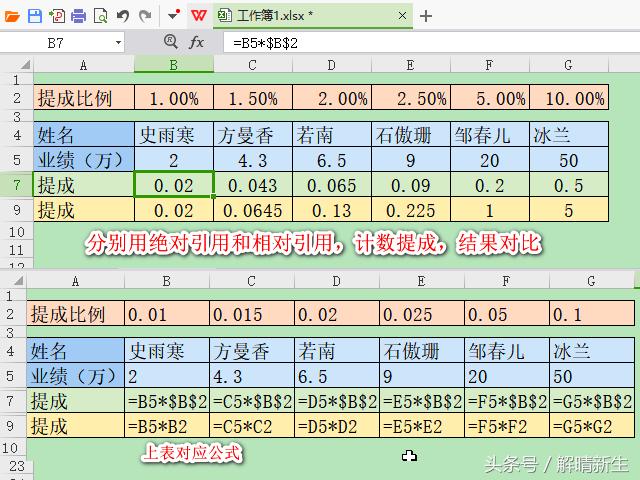
Task: Open insert function with the fx icon
Action: 196,42
